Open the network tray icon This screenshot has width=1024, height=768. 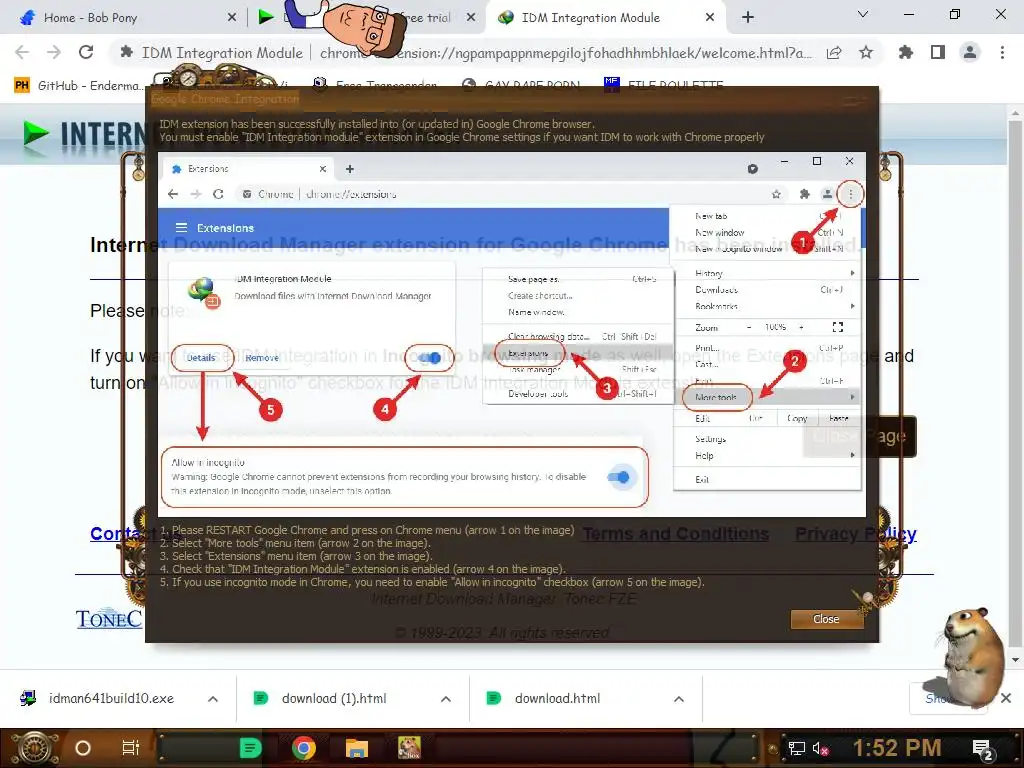[797, 748]
